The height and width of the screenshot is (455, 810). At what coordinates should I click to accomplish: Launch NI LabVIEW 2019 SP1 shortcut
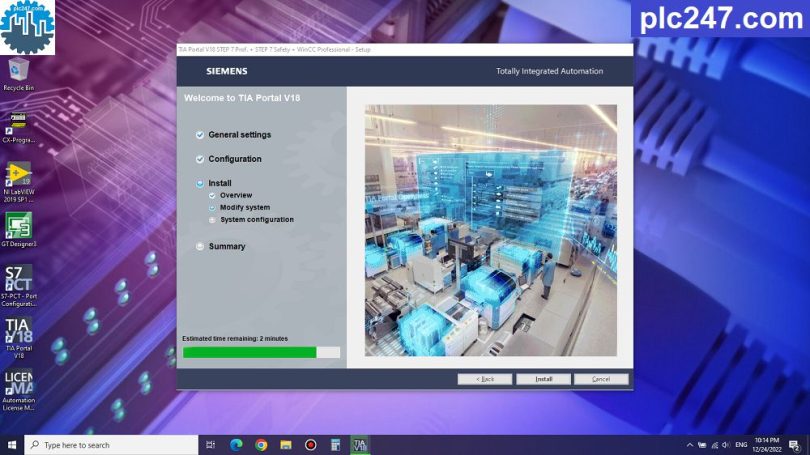pos(19,182)
